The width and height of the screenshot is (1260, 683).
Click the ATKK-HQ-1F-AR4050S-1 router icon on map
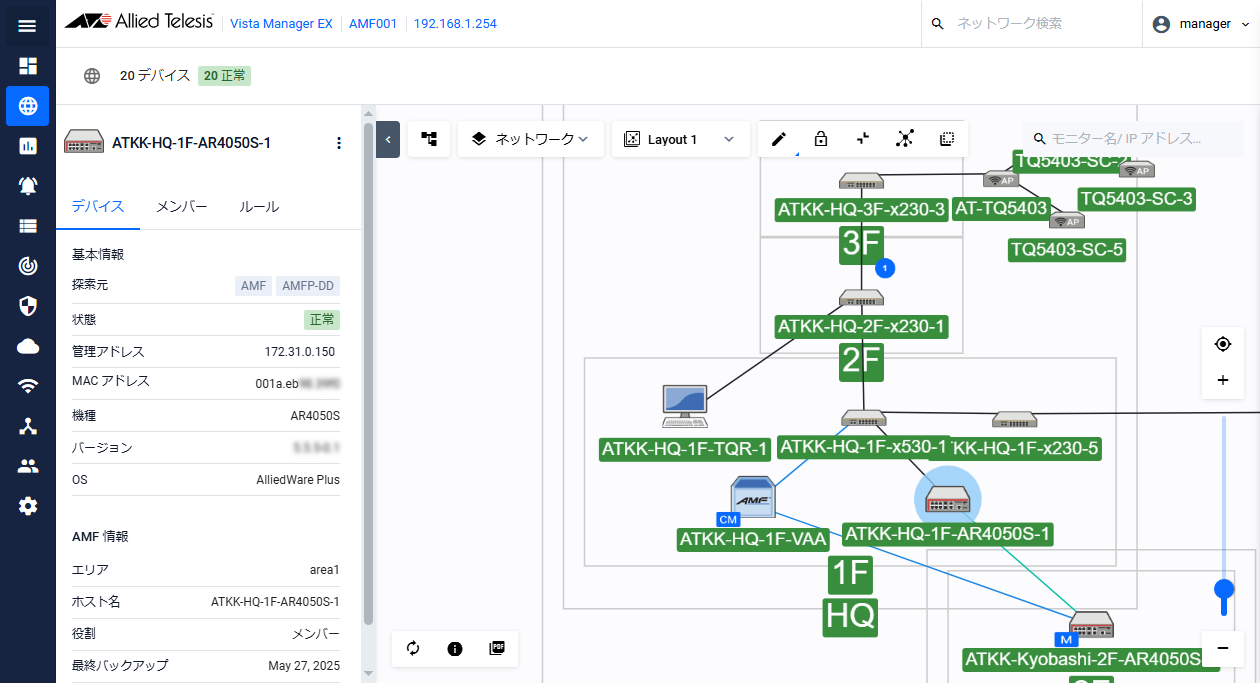pyautogui.click(x=947, y=498)
